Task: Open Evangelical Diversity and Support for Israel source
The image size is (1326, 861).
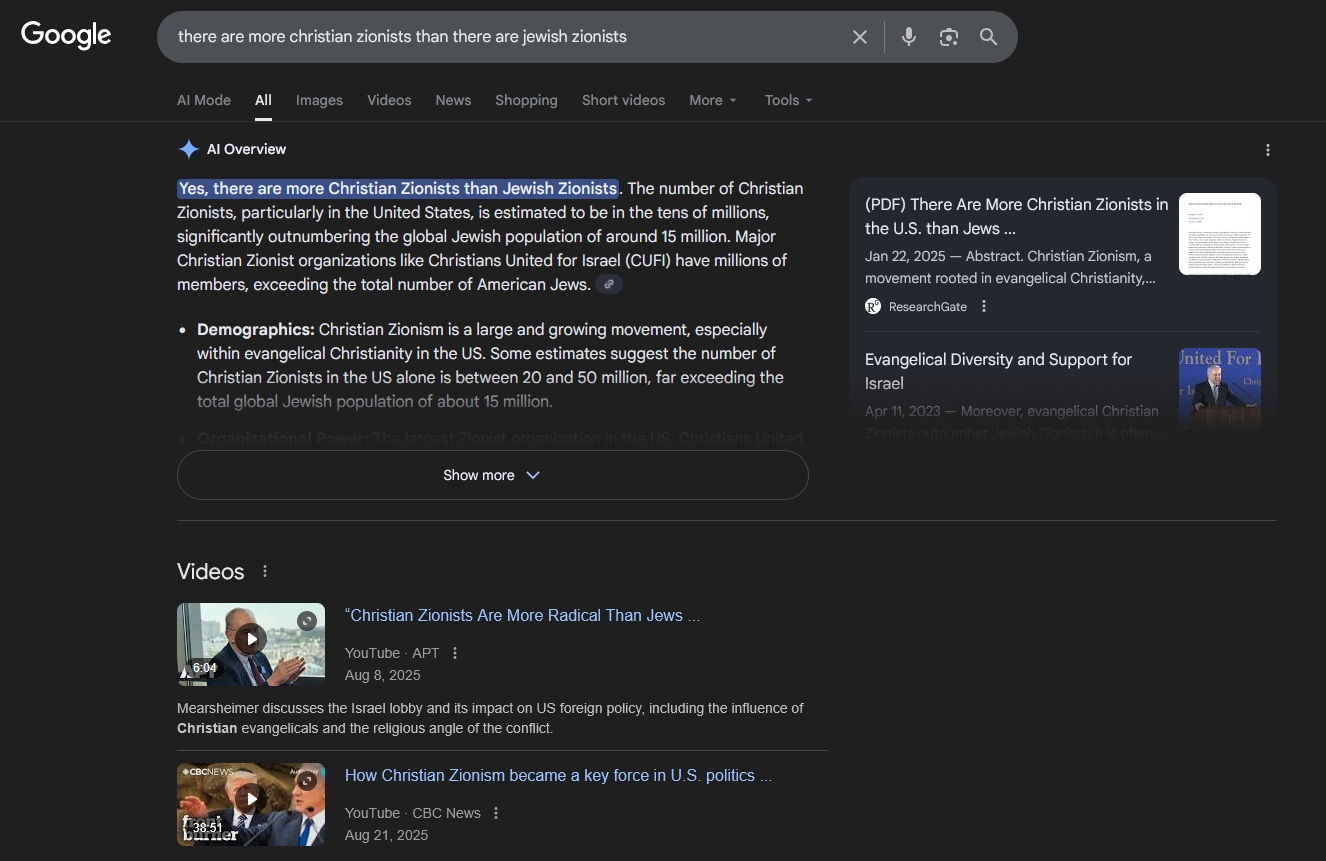Action: pyautogui.click(x=998, y=371)
